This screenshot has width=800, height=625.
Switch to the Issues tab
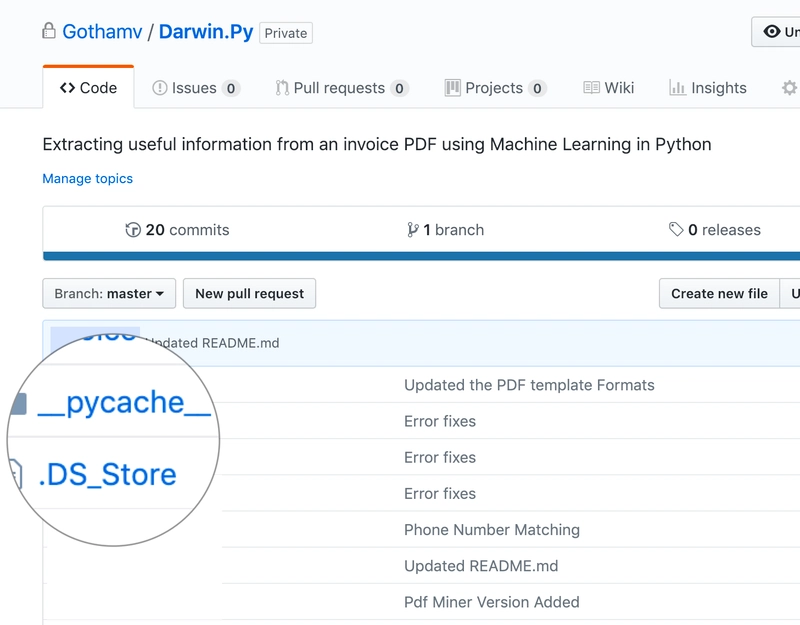pos(196,88)
